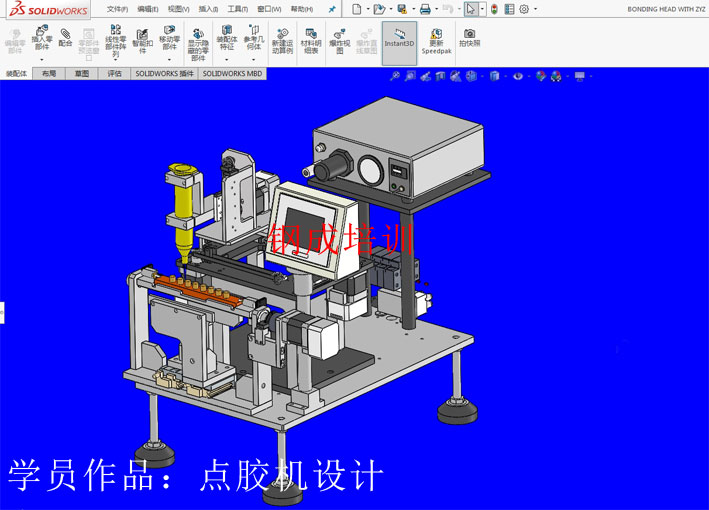Switch to the Evaluate (评估) tab

pos(115,74)
